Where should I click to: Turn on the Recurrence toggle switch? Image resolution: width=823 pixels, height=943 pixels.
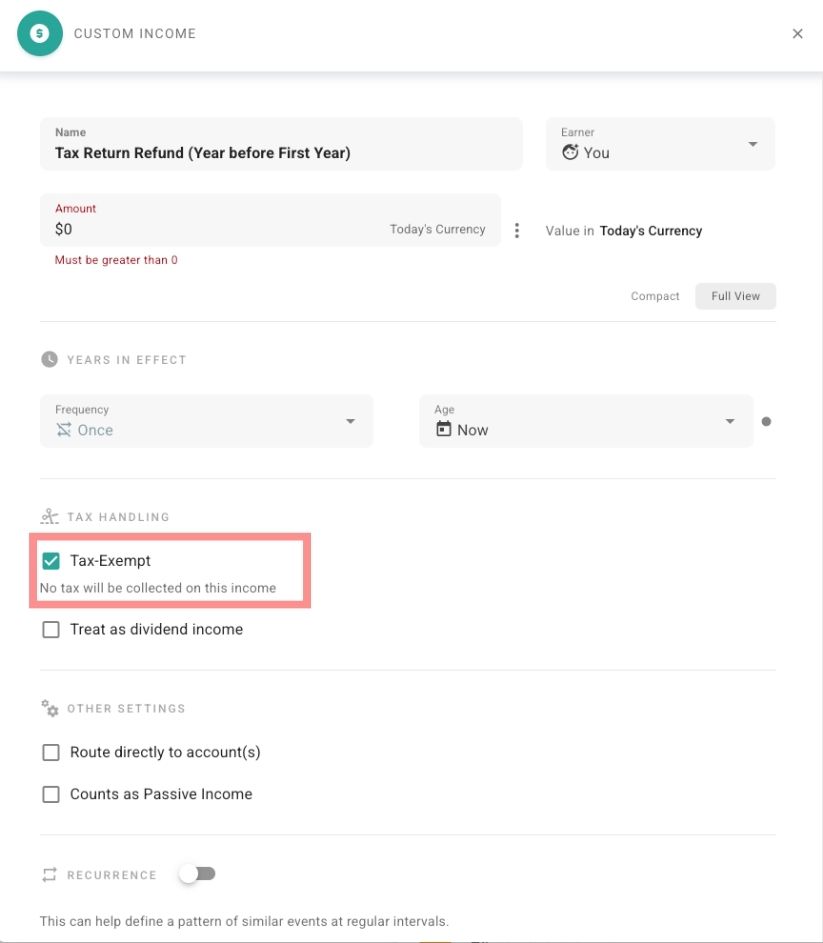tap(197, 873)
